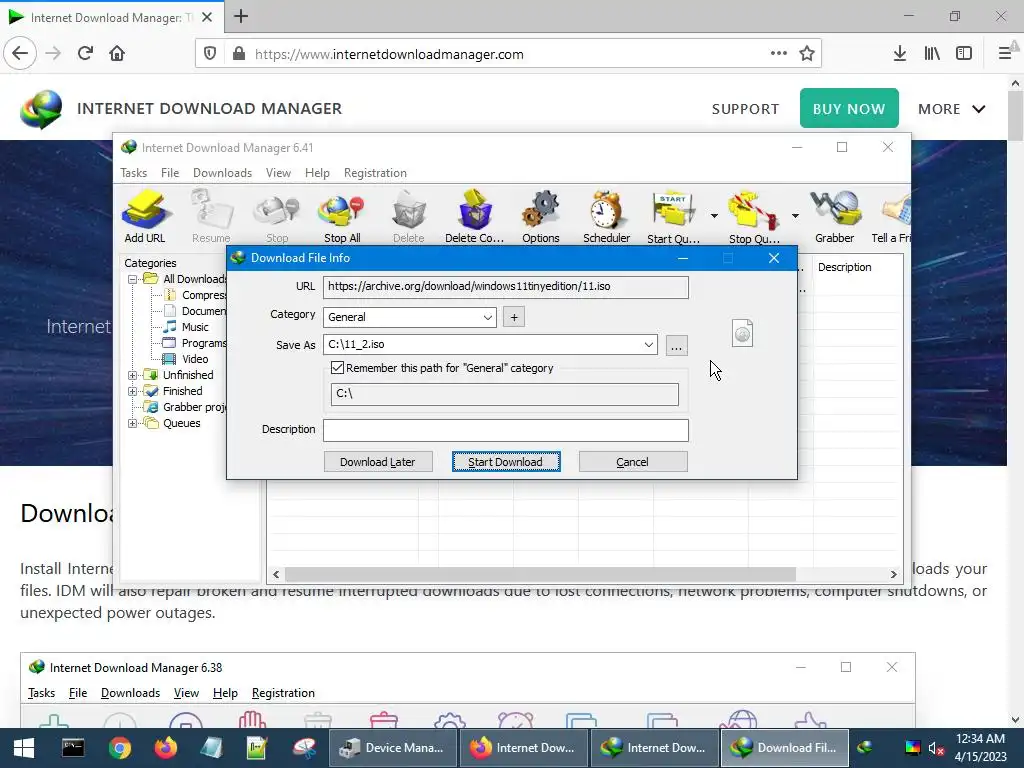
Task: Select Video category in tree
Action: (x=195, y=359)
